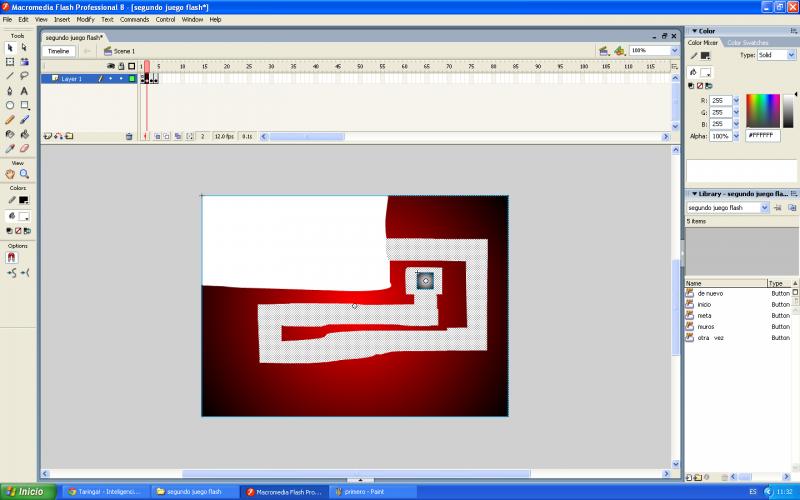The image size is (800, 500).
Task: Show all layers as outlines
Action: [132, 66]
